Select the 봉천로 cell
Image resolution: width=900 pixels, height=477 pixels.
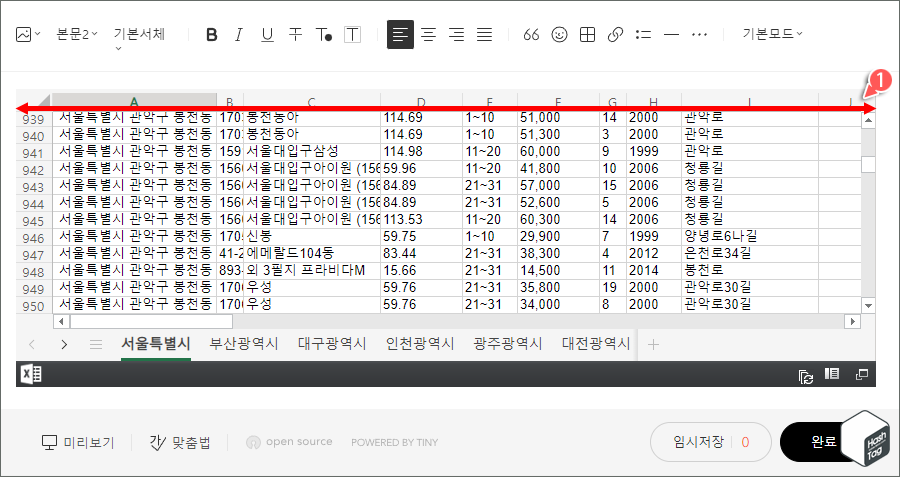tap(750, 270)
